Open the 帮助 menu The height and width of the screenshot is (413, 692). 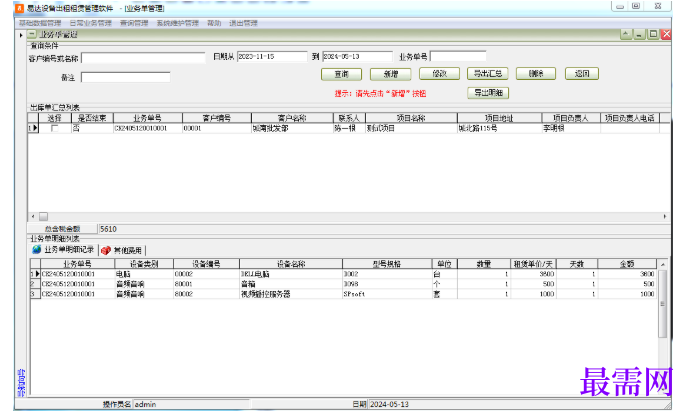(214, 23)
